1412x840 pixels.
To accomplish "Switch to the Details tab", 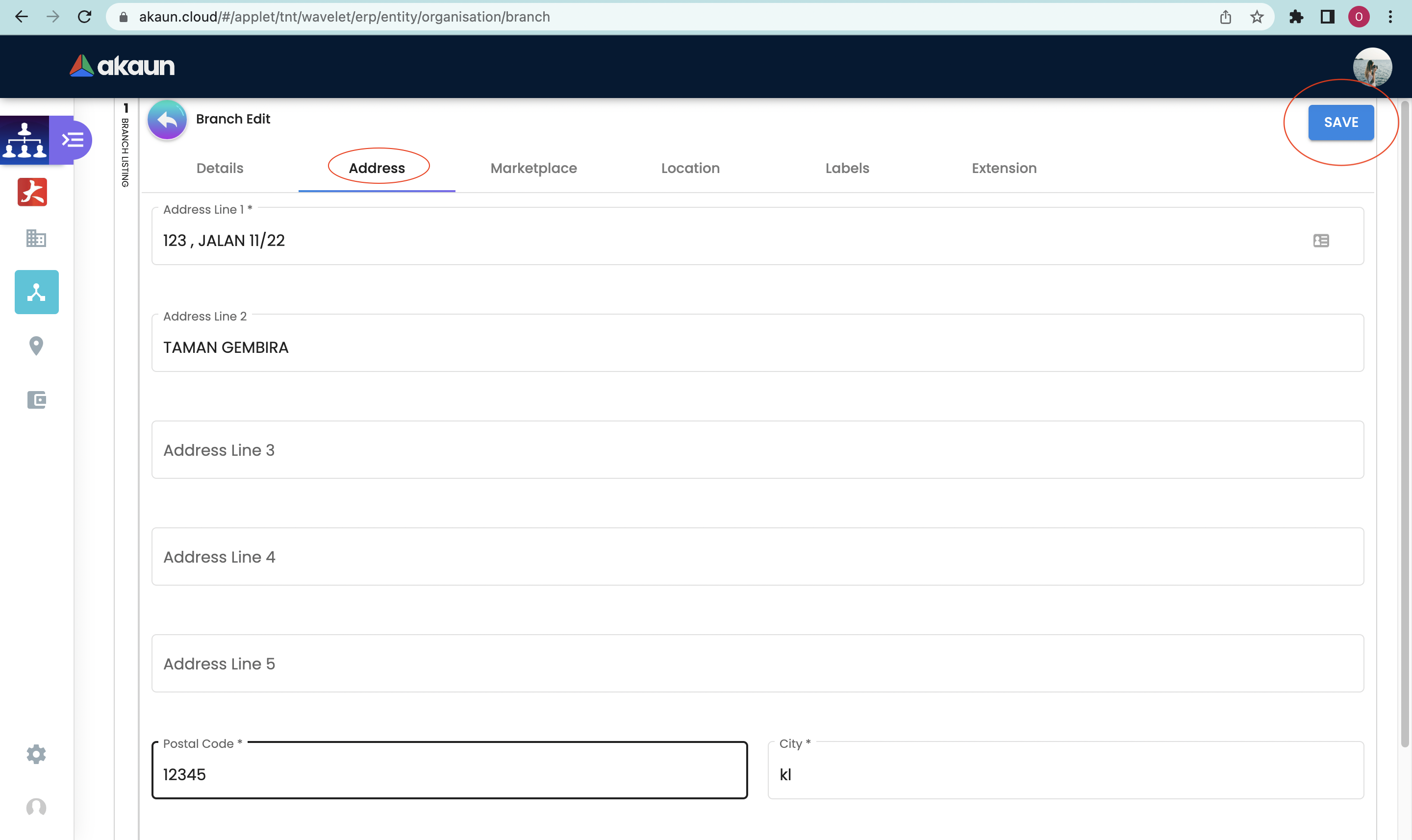I will 220,168.
